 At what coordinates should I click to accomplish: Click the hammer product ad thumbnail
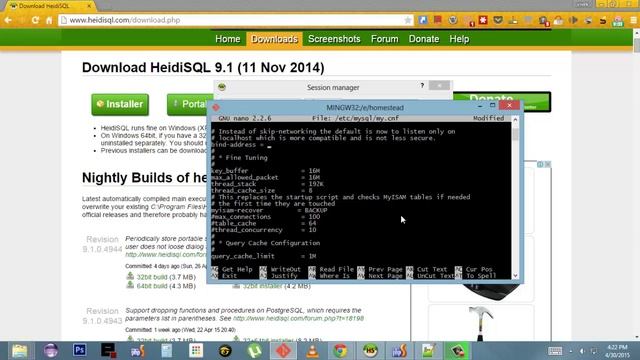tap(481, 323)
